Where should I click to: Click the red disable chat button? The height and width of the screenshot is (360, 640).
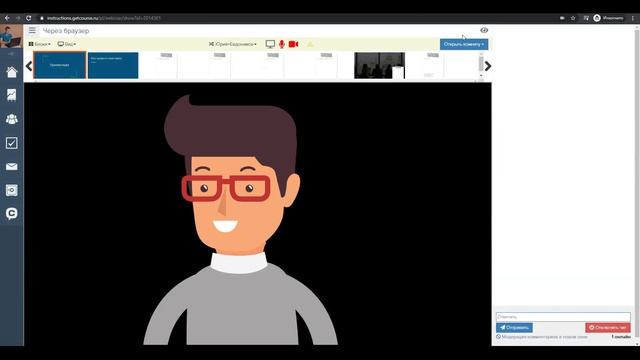coord(608,327)
